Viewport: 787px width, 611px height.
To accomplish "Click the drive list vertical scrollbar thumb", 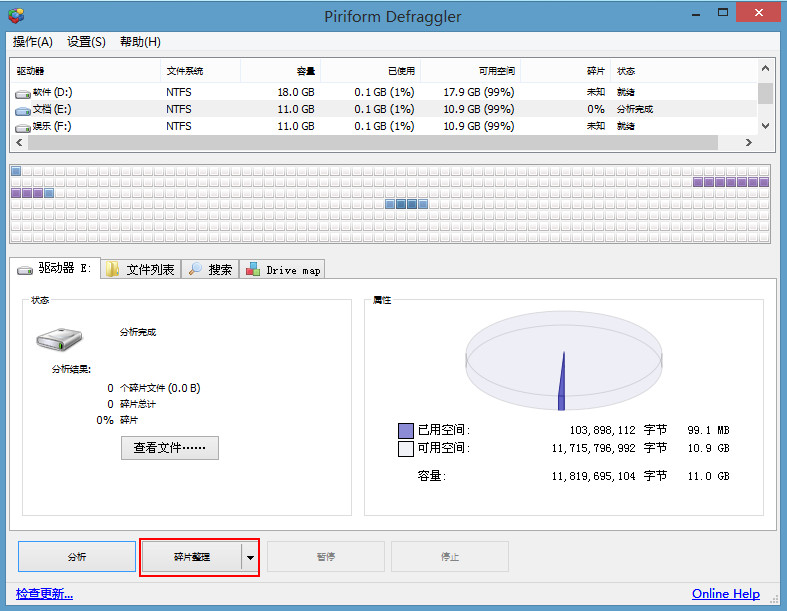I will (x=765, y=93).
